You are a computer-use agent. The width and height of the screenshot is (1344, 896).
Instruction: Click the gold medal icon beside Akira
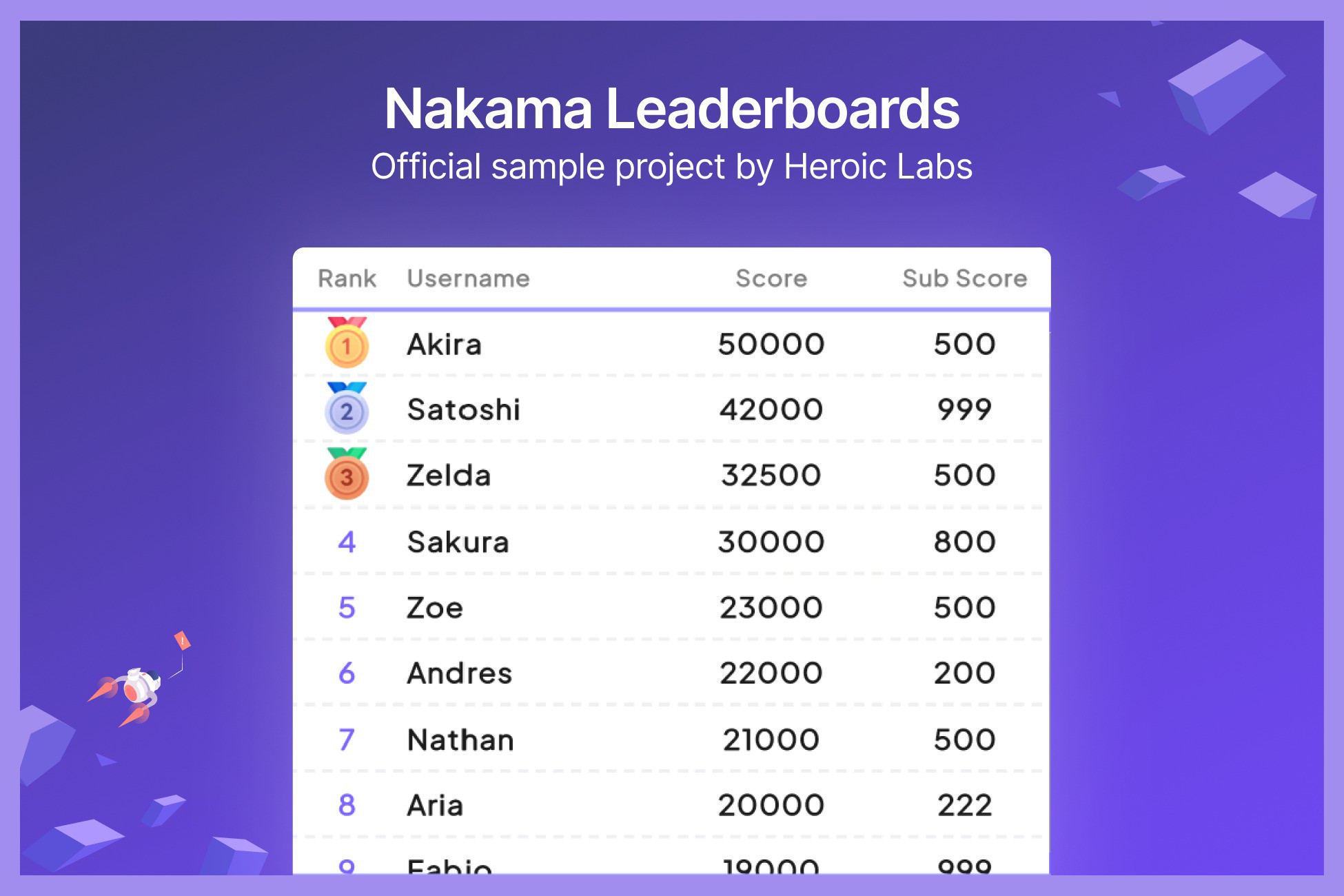[x=347, y=345]
